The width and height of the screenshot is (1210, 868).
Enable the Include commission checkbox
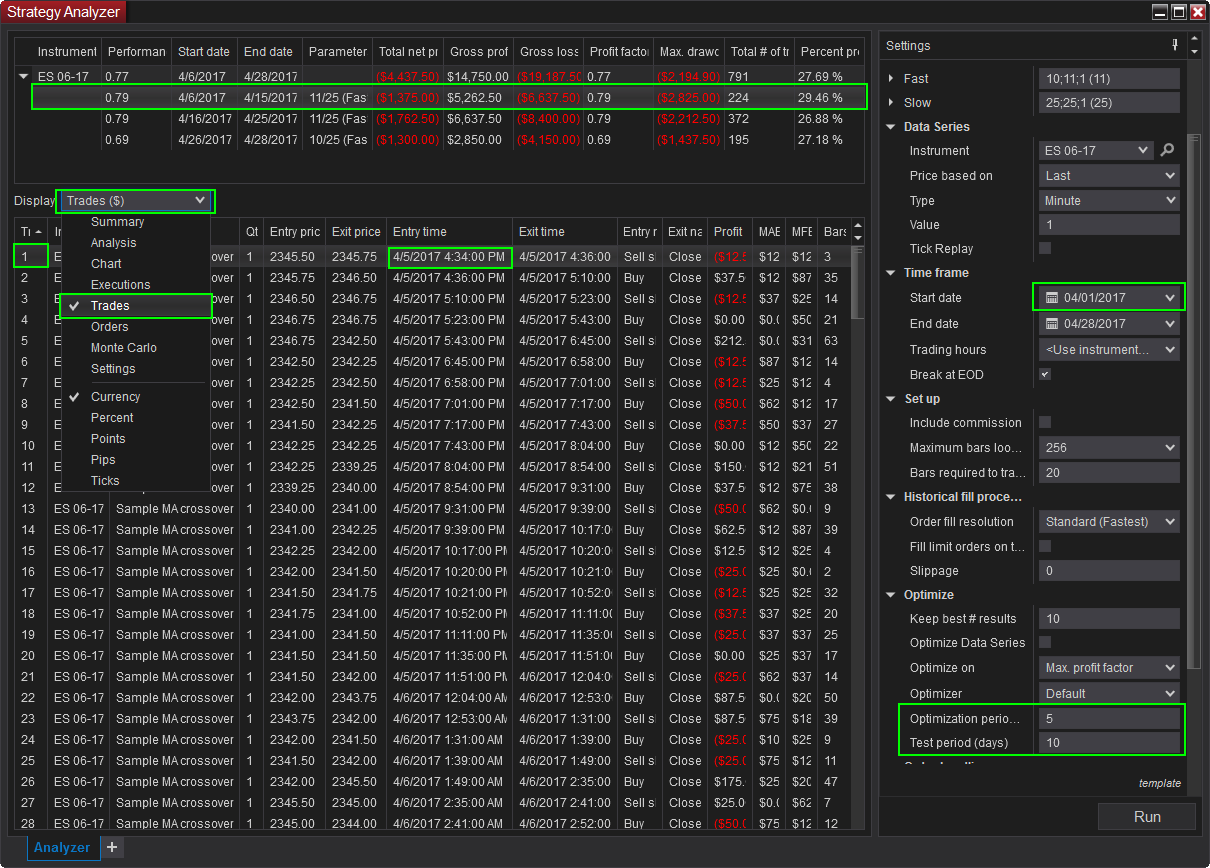coord(1045,422)
